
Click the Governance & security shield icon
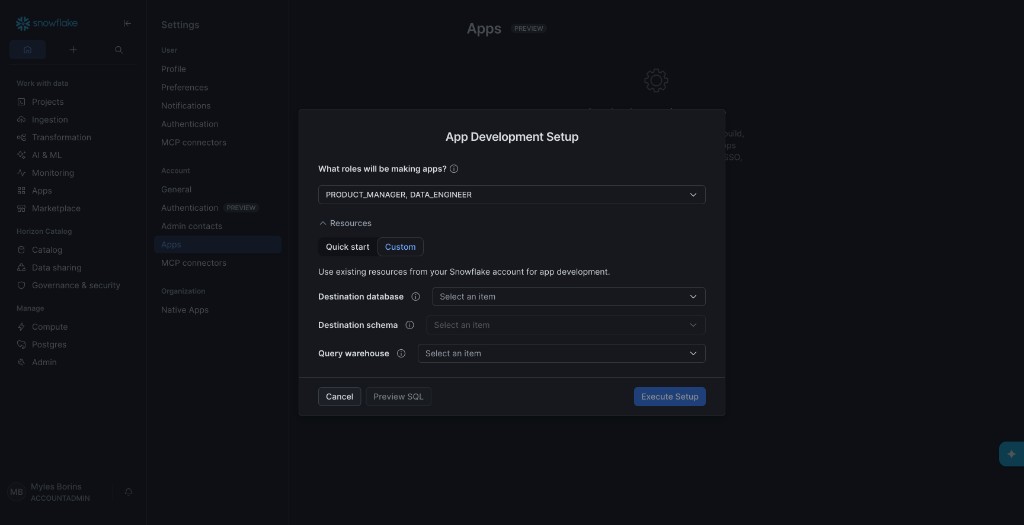click(22, 285)
